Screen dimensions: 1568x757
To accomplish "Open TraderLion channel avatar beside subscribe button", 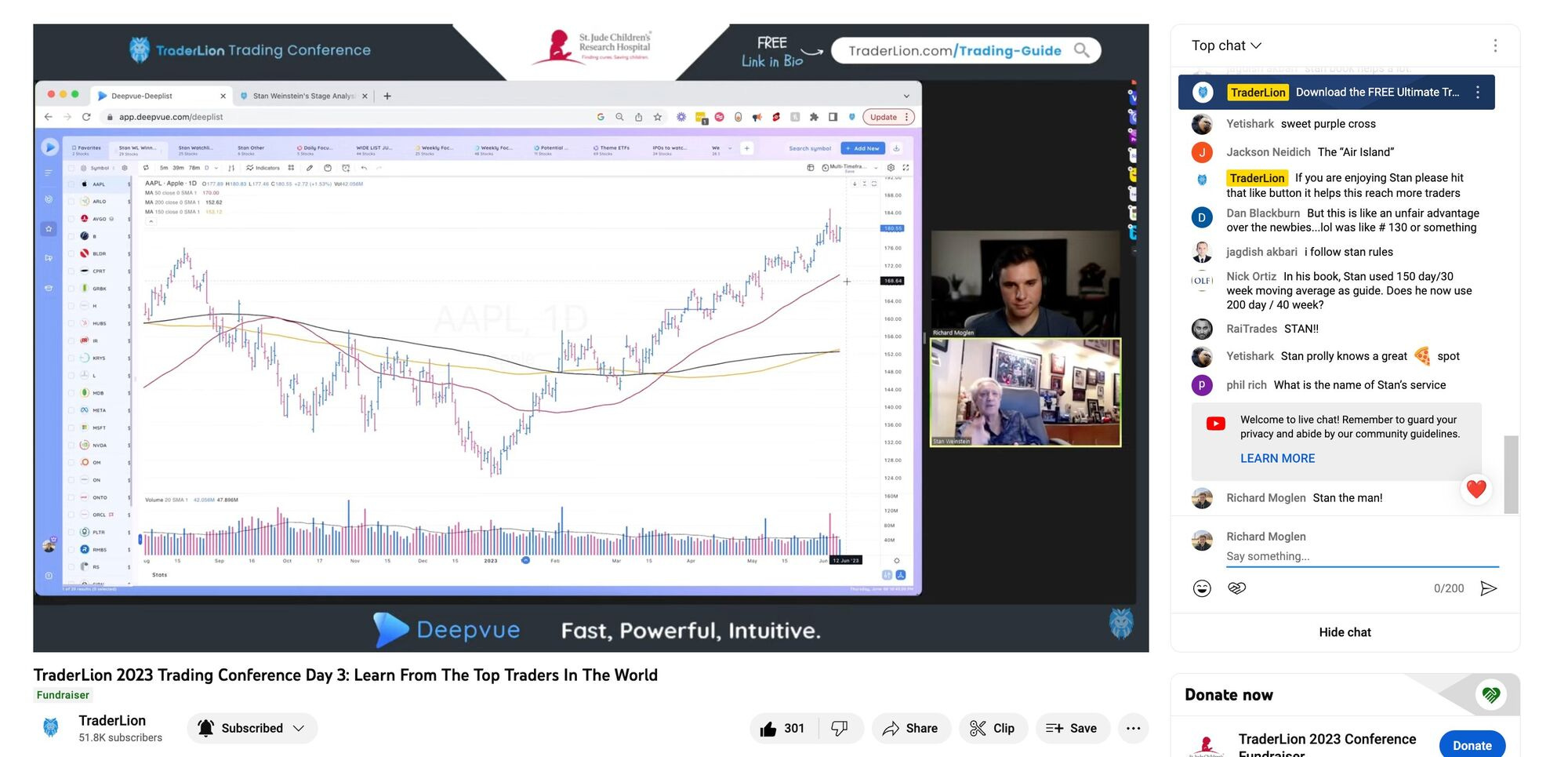I will [x=51, y=728].
